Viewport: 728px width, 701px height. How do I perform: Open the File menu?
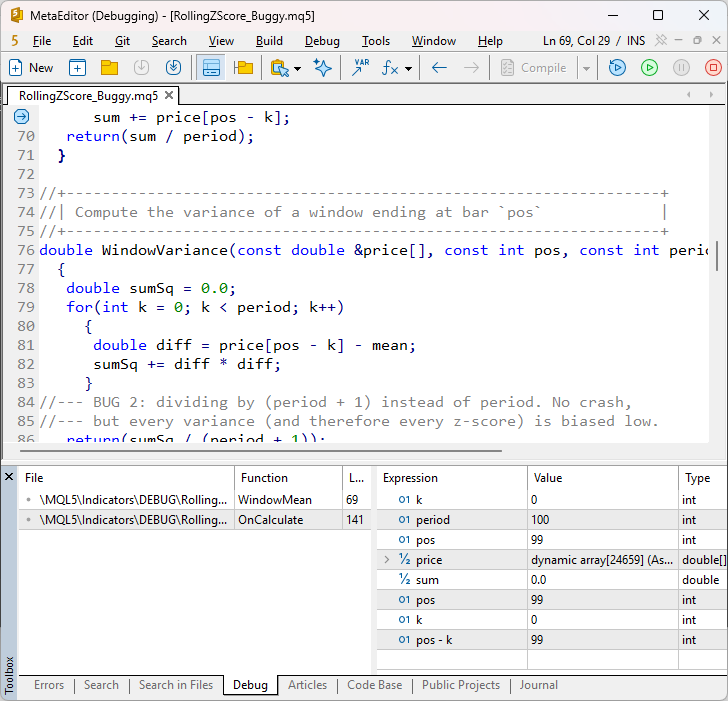click(x=42, y=41)
